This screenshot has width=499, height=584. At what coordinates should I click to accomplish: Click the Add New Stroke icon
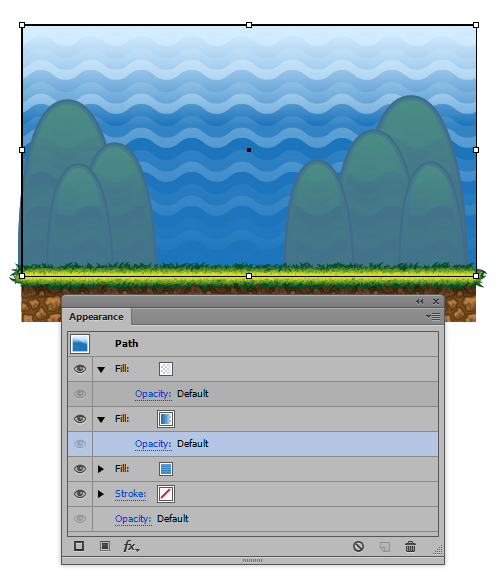pos(79,546)
